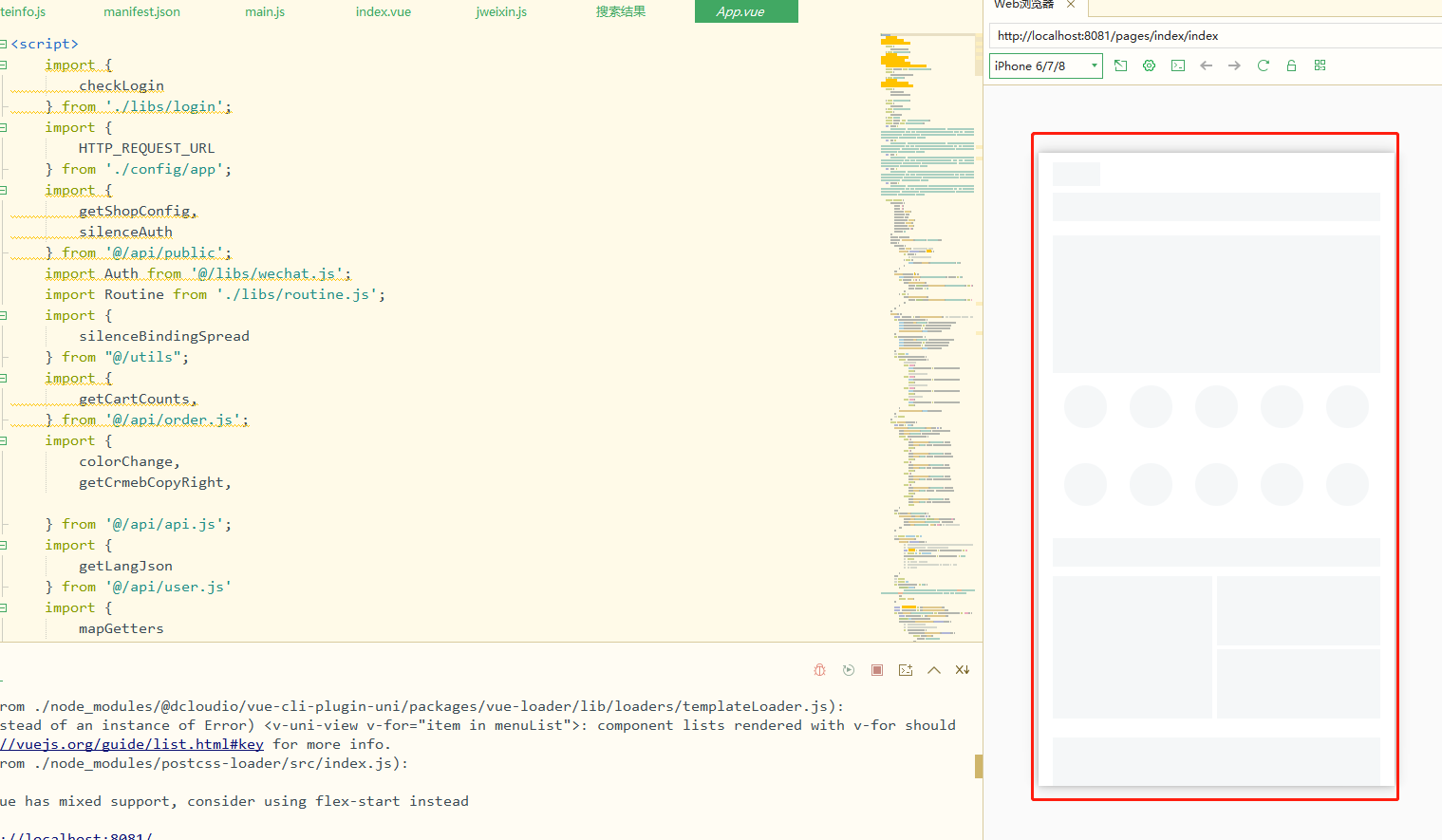The image size is (1442, 840).
Task: Click './config/app' import path
Action: pyautogui.click(x=164, y=169)
